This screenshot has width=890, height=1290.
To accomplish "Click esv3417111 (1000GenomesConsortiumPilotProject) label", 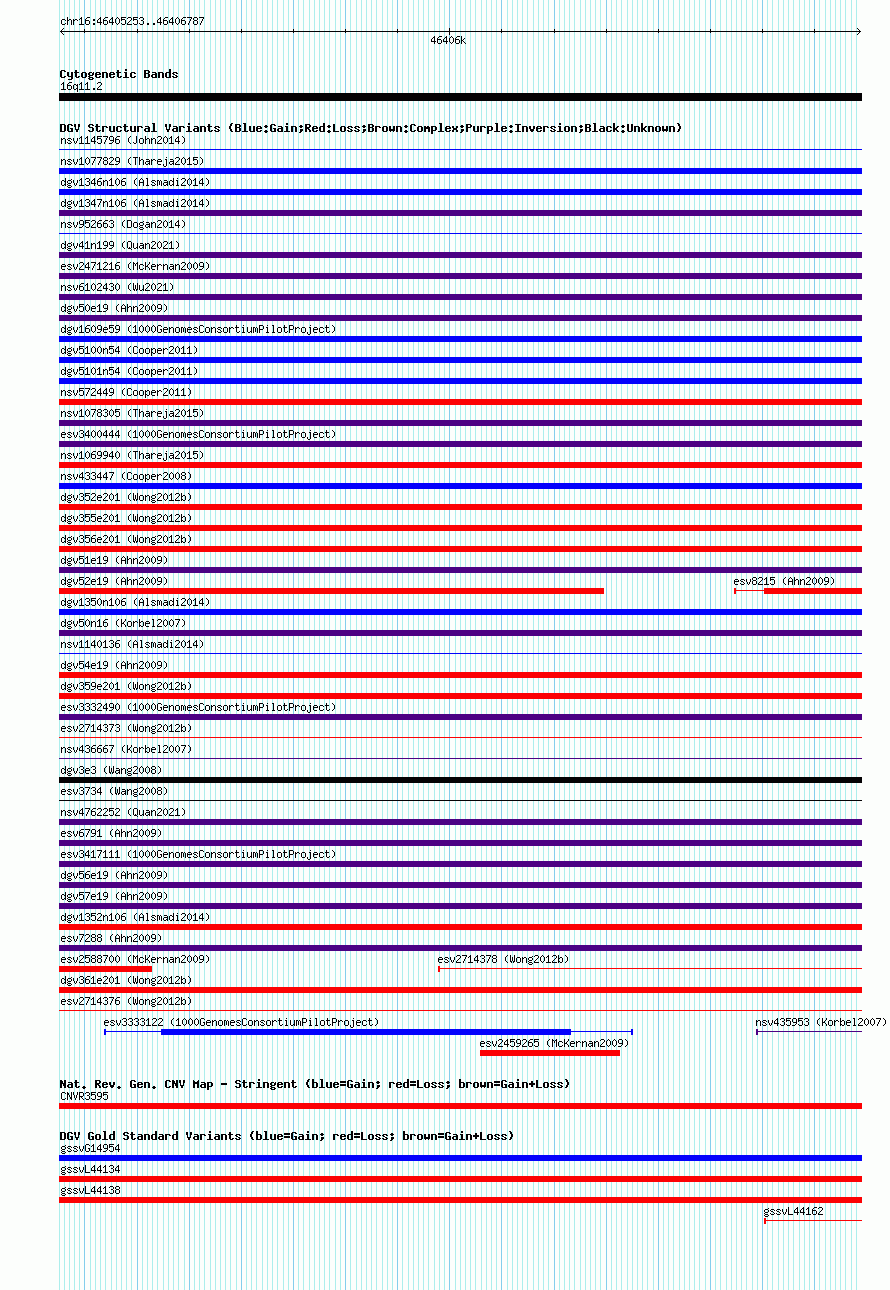I will coord(198,854).
